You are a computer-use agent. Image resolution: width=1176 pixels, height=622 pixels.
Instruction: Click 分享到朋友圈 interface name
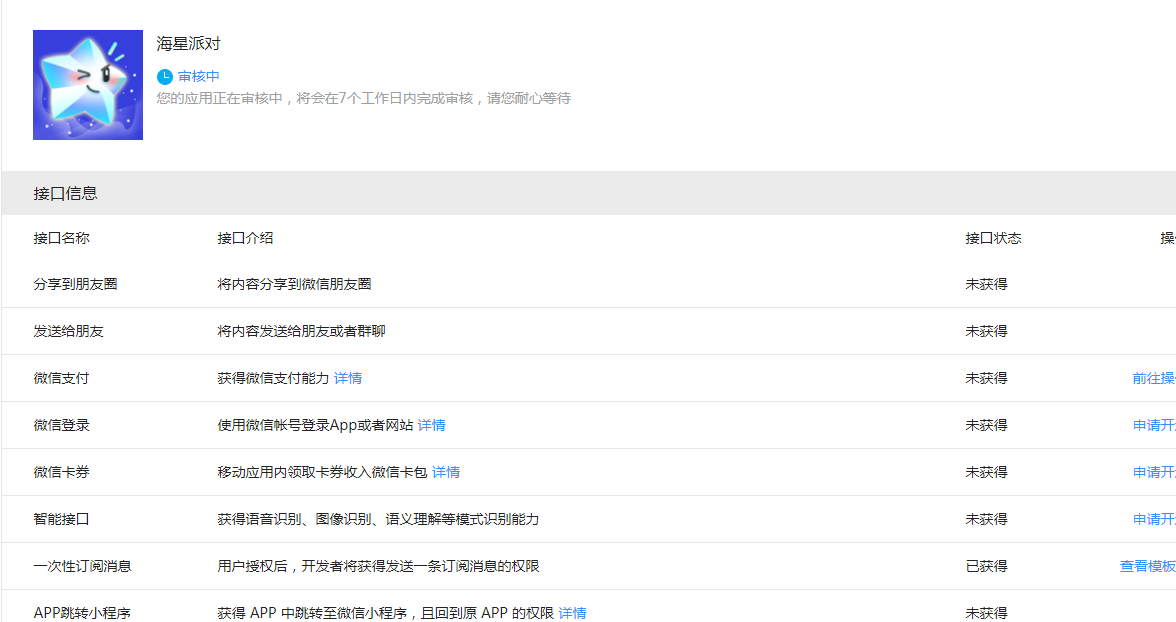click(76, 284)
